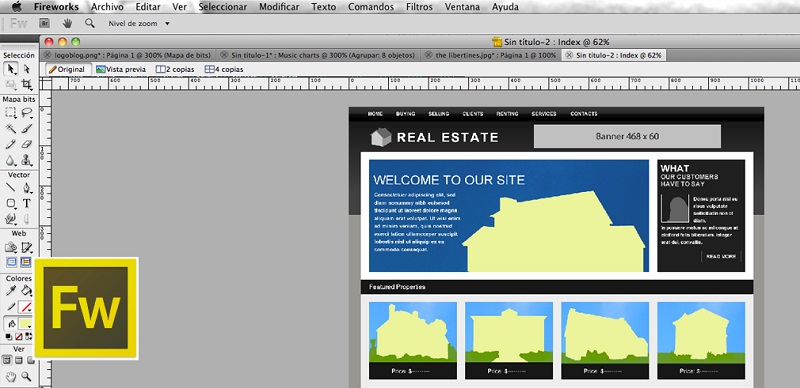The width and height of the screenshot is (800, 388).
Task: Switch to standard screen view mode
Action: [x=7, y=360]
